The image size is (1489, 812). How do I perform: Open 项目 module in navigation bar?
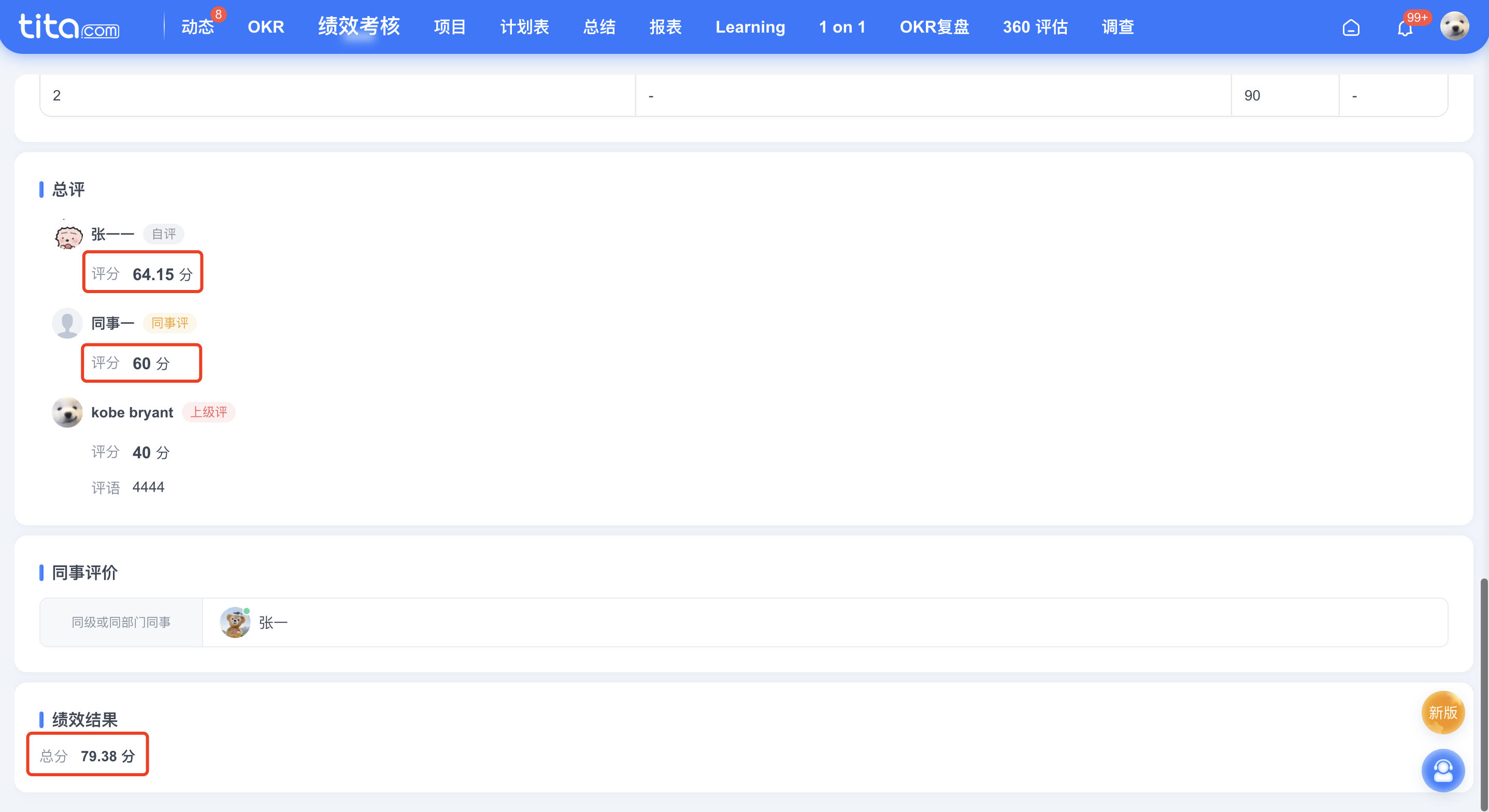pos(449,27)
